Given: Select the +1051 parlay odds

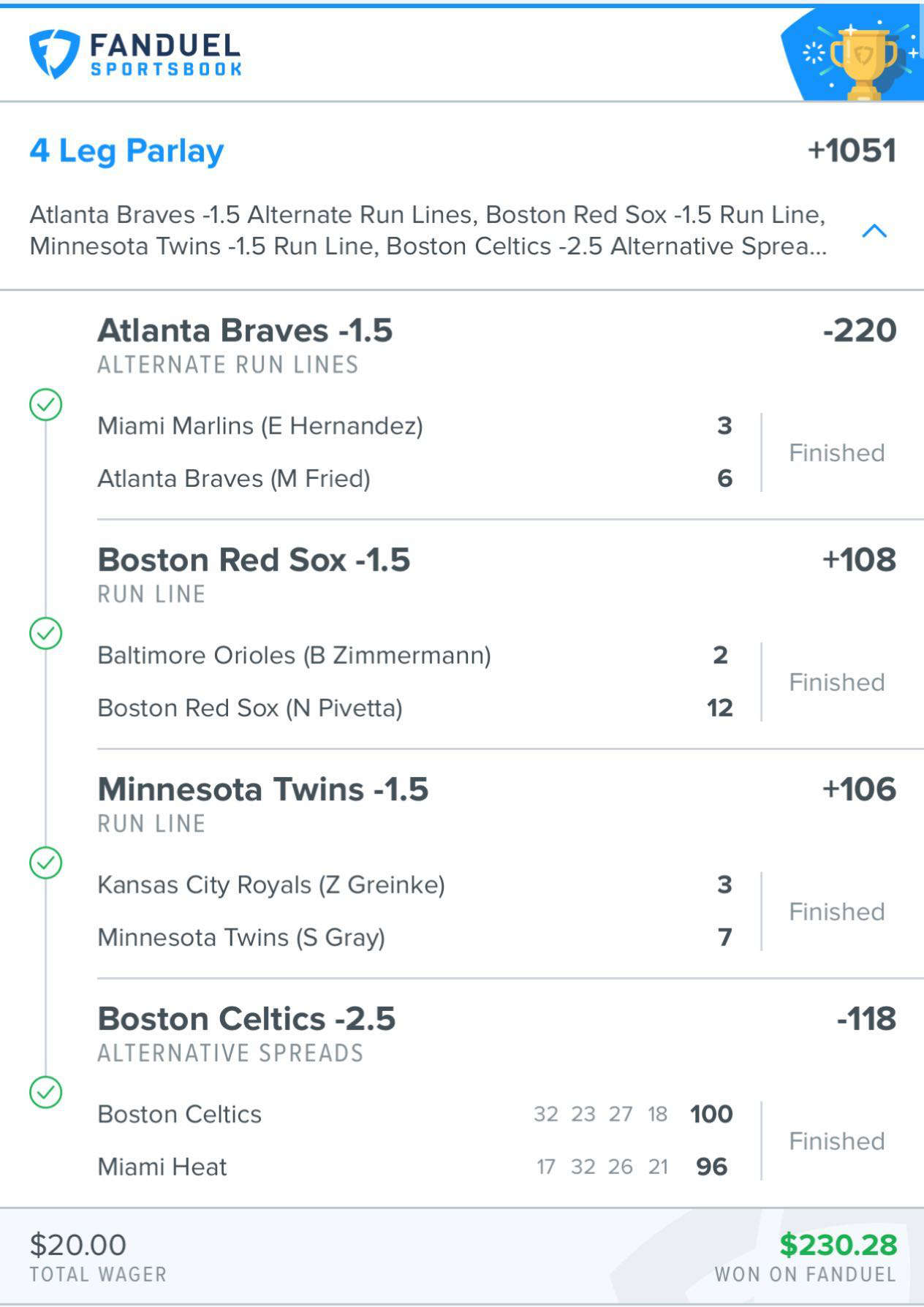Looking at the screenshot, I should [x=852, y=151].
